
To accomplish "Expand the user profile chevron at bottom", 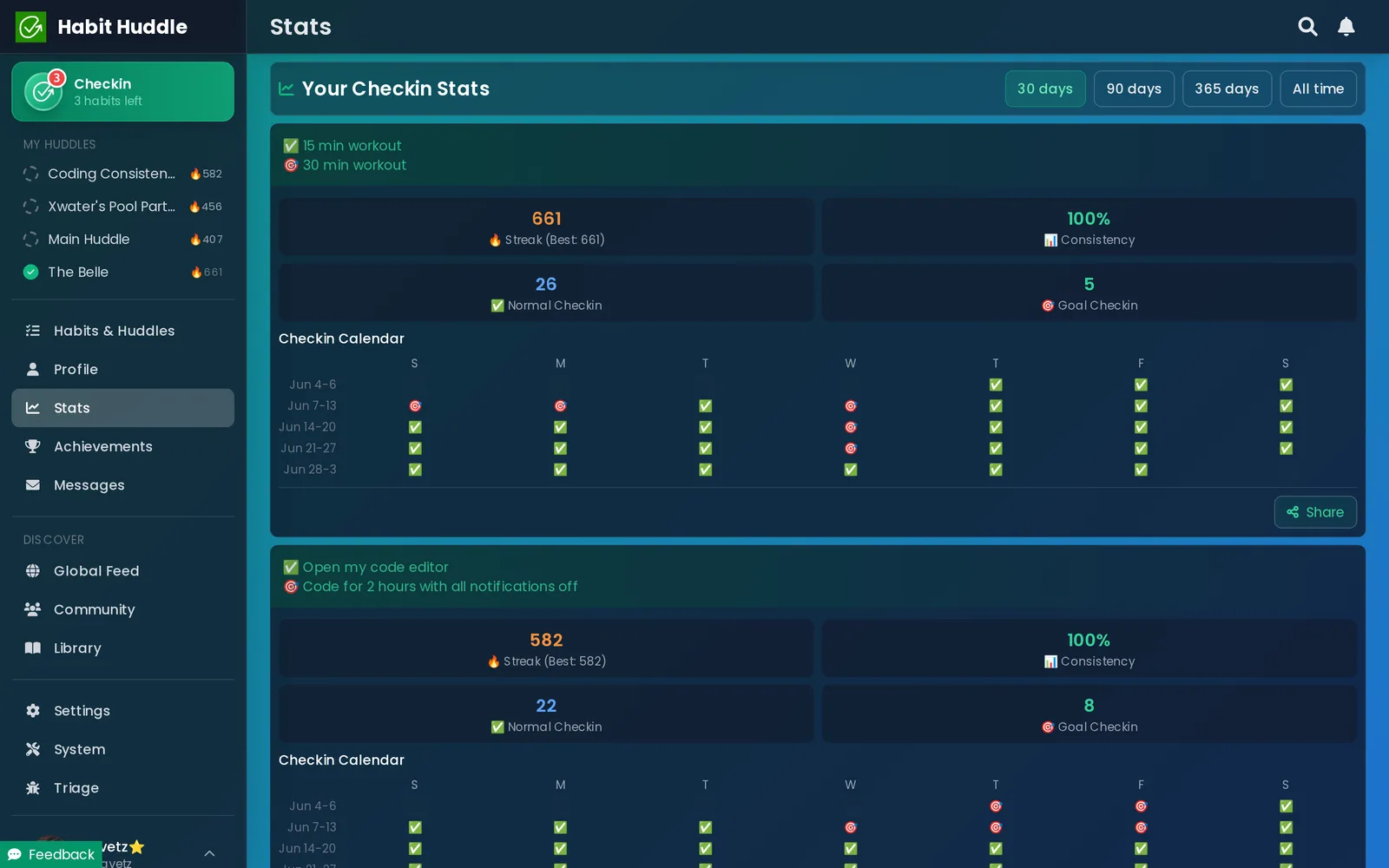I will [x=209, y=854].
